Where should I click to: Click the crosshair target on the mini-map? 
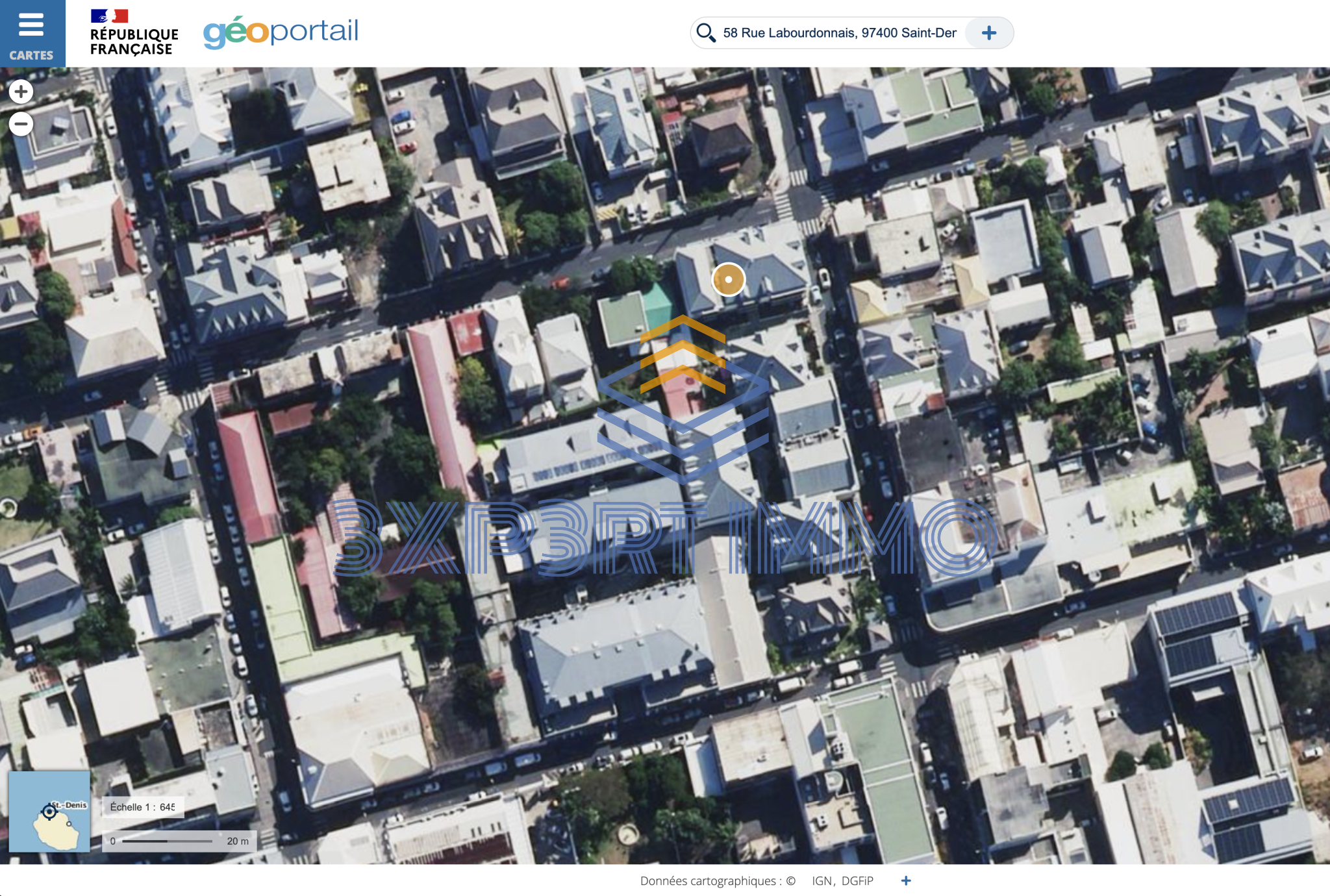point(49,812)
